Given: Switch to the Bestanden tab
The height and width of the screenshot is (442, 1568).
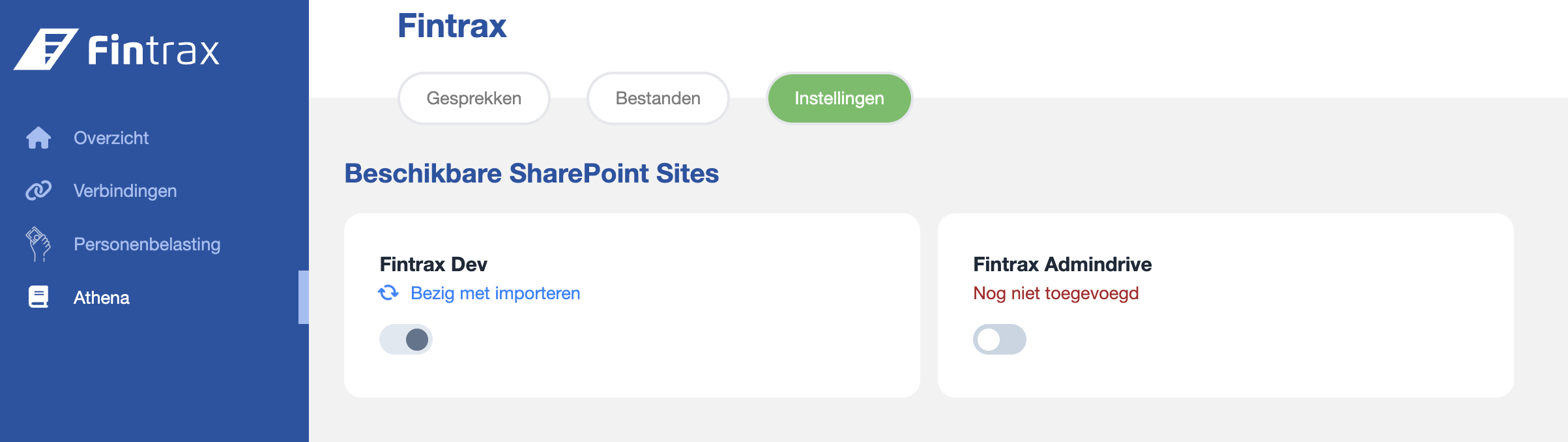Looking at the screenshot, I should click(658, 98).
